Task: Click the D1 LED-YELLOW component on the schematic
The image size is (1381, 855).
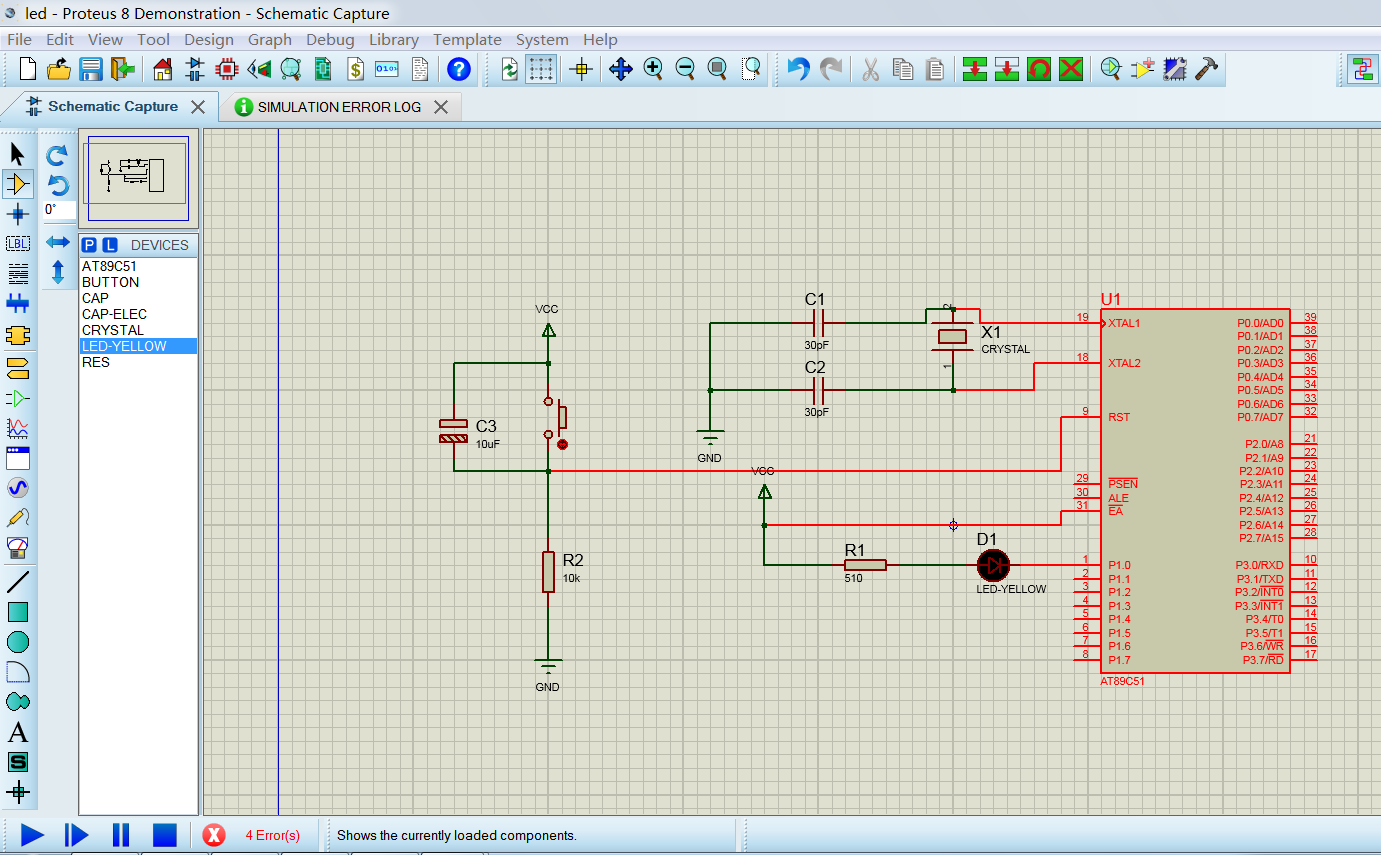Action: click(993, 565)
